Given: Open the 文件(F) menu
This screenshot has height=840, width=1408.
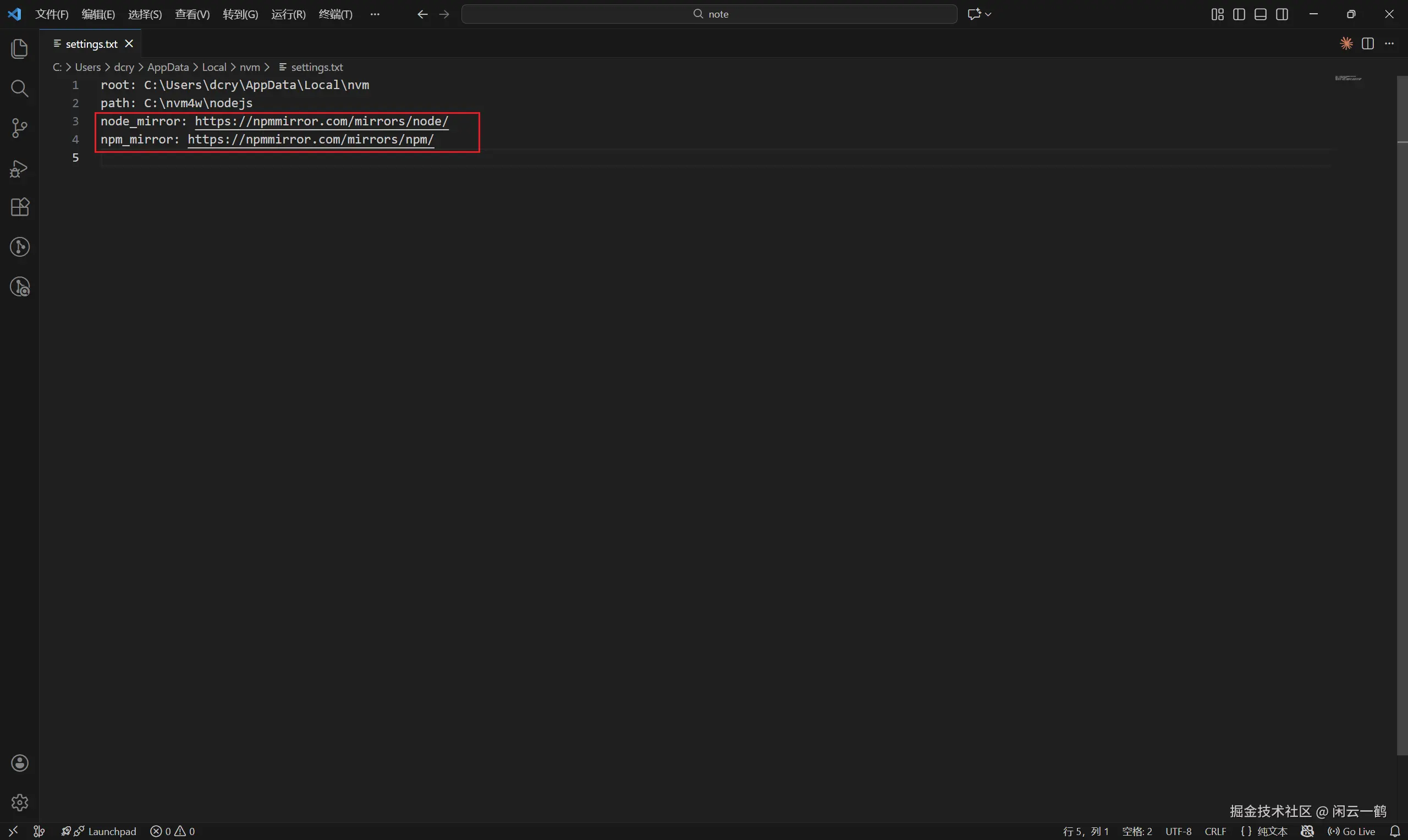Looking at the screenshot, I should click(x=52, y=14).
